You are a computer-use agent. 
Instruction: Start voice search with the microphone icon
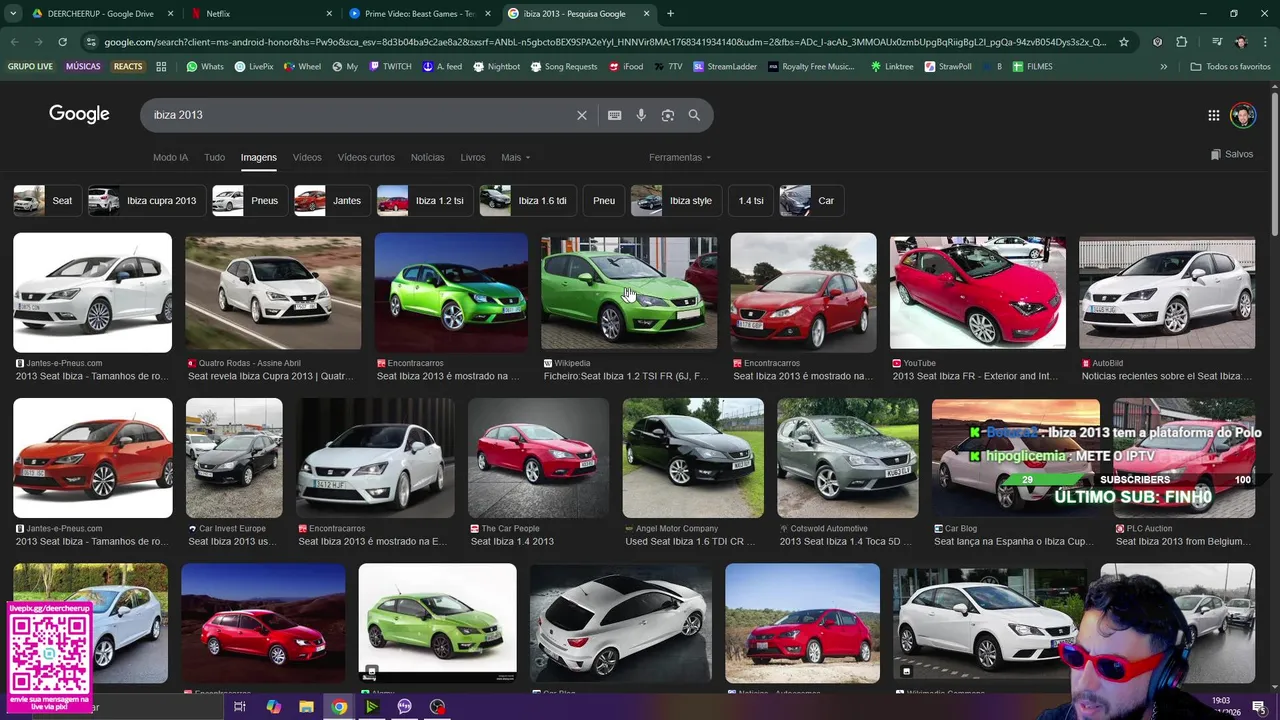point(641,115)
